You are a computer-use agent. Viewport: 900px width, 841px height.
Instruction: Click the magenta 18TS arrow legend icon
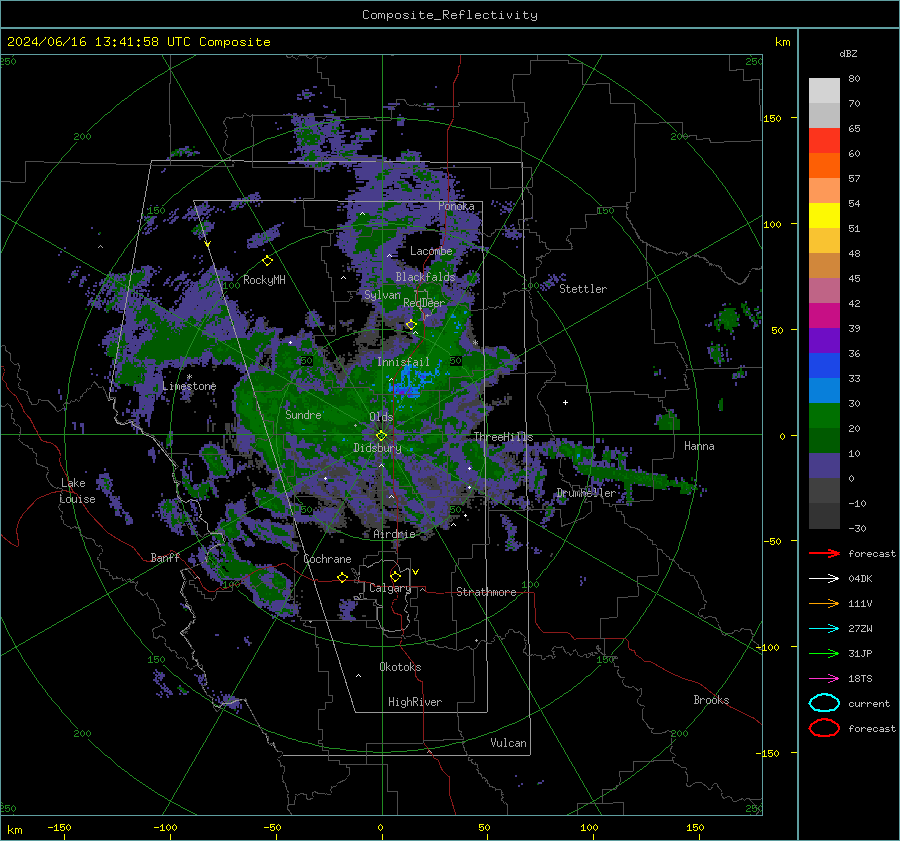(824, 679)
